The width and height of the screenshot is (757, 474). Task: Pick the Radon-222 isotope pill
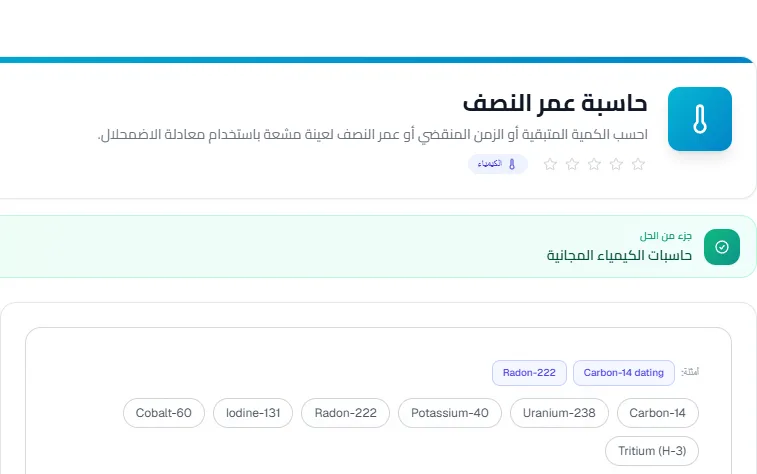click(346, 413)
